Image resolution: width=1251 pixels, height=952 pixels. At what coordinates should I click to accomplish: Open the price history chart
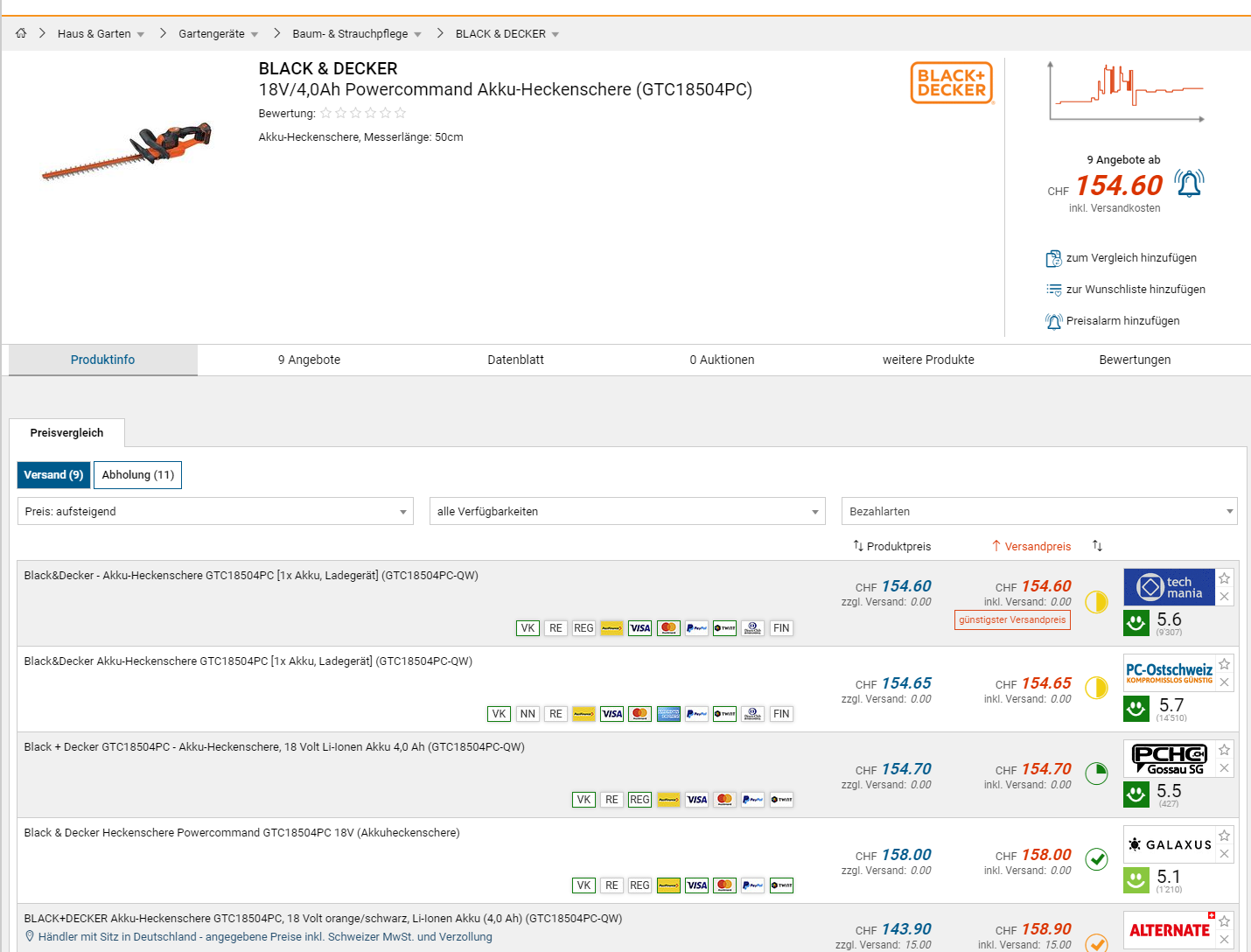[1126, 92]
